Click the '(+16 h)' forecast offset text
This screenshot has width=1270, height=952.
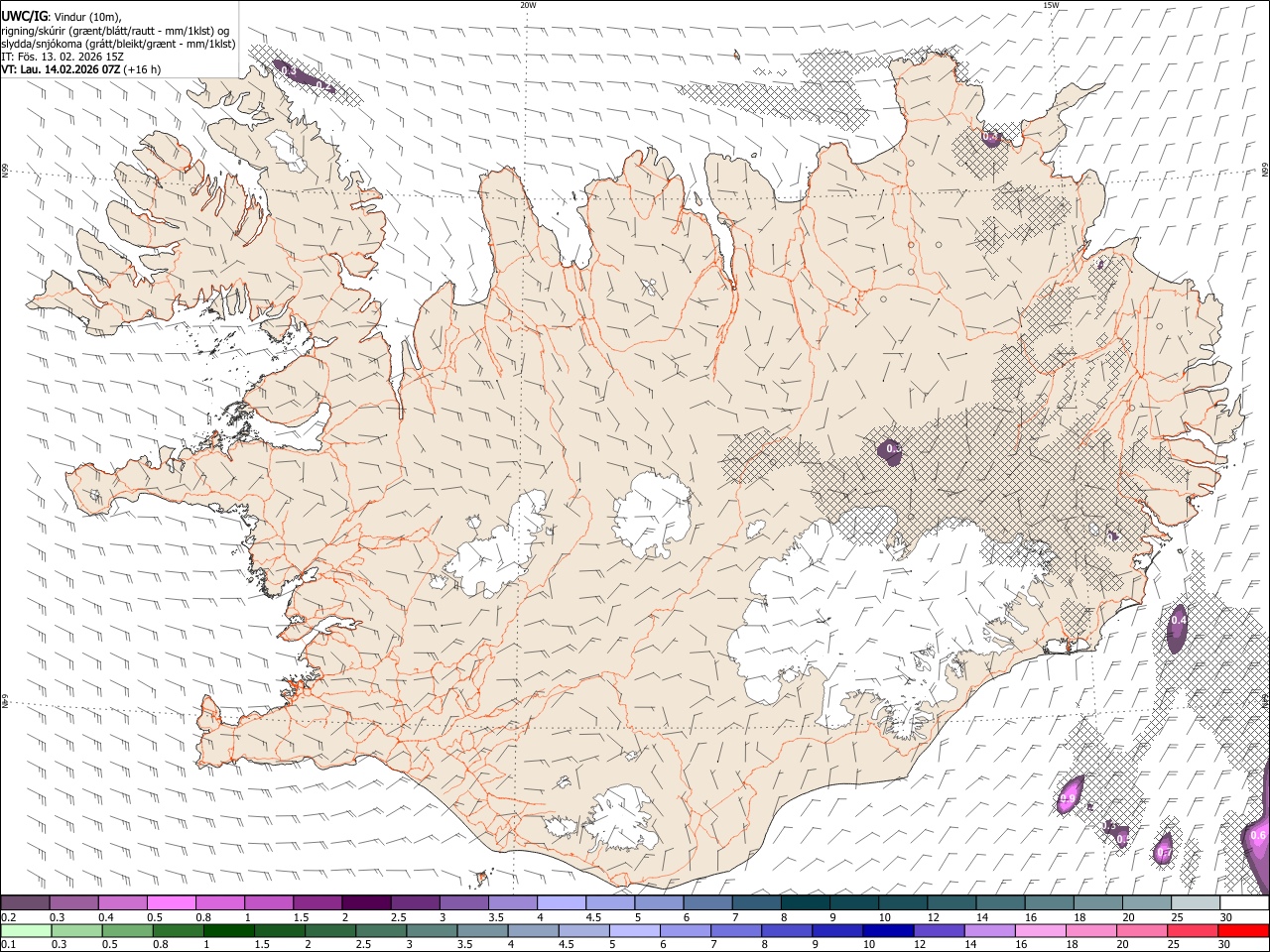143,70
